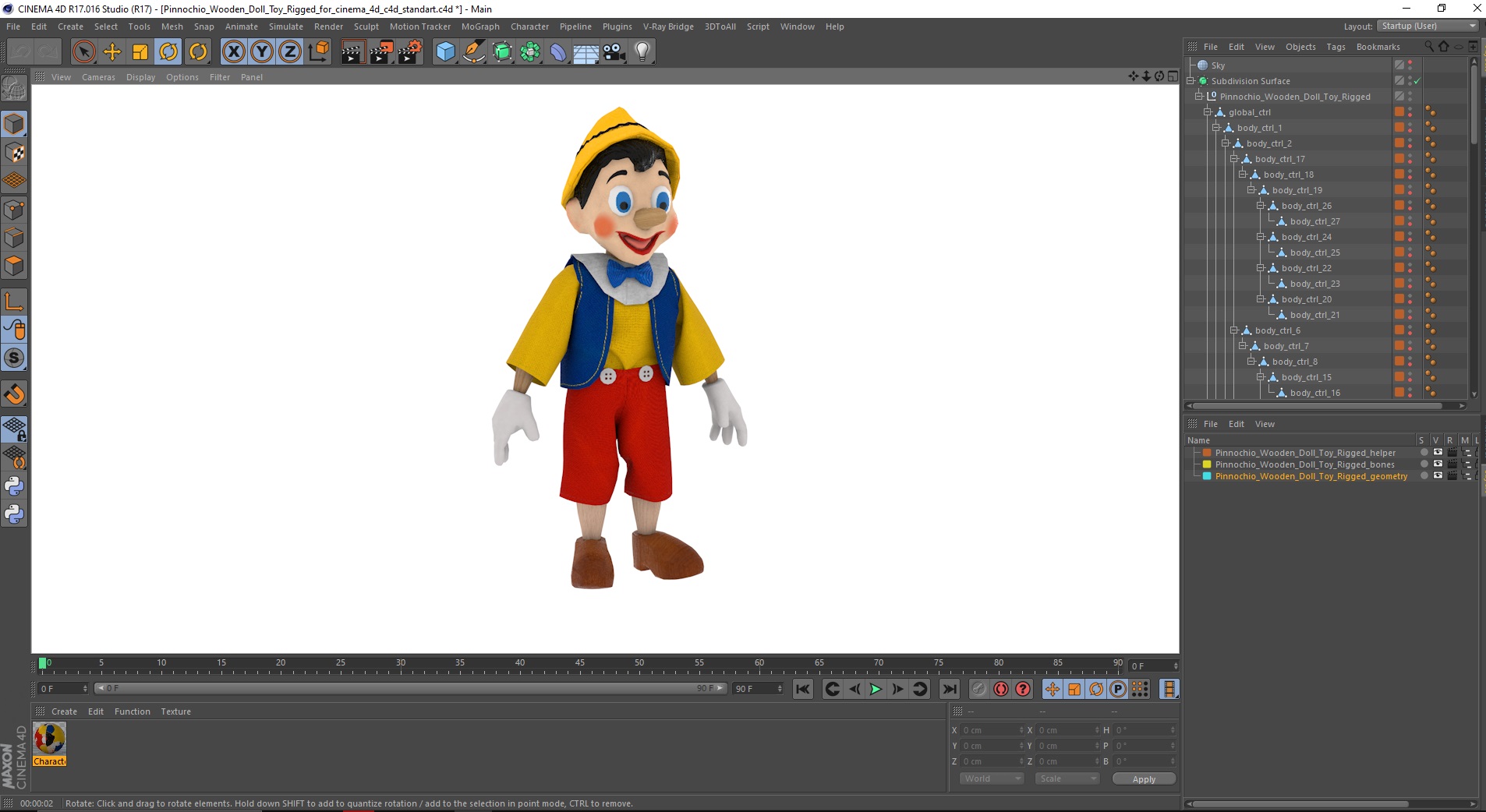Collapse global_ctrl in object tree
The image size is (1486, 812).
point(1208,112)
